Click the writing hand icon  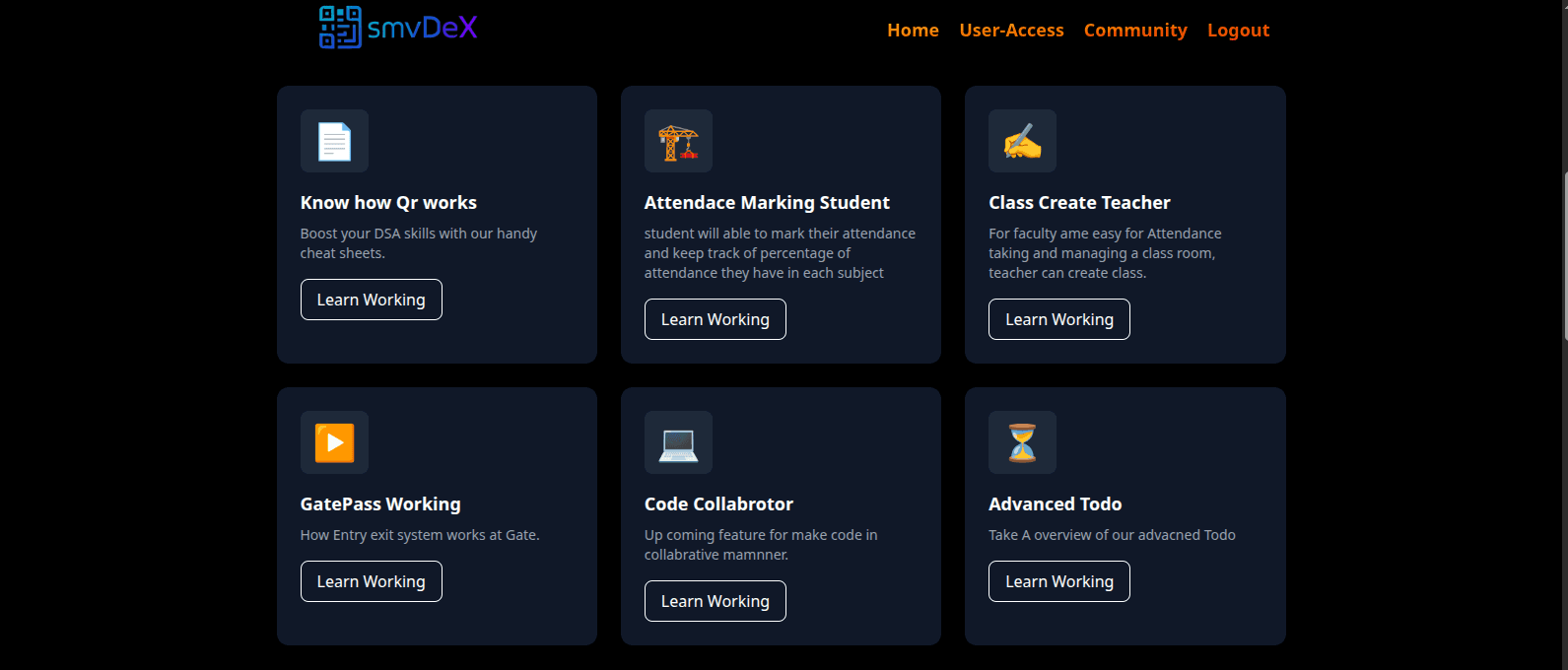point(1022,141)
